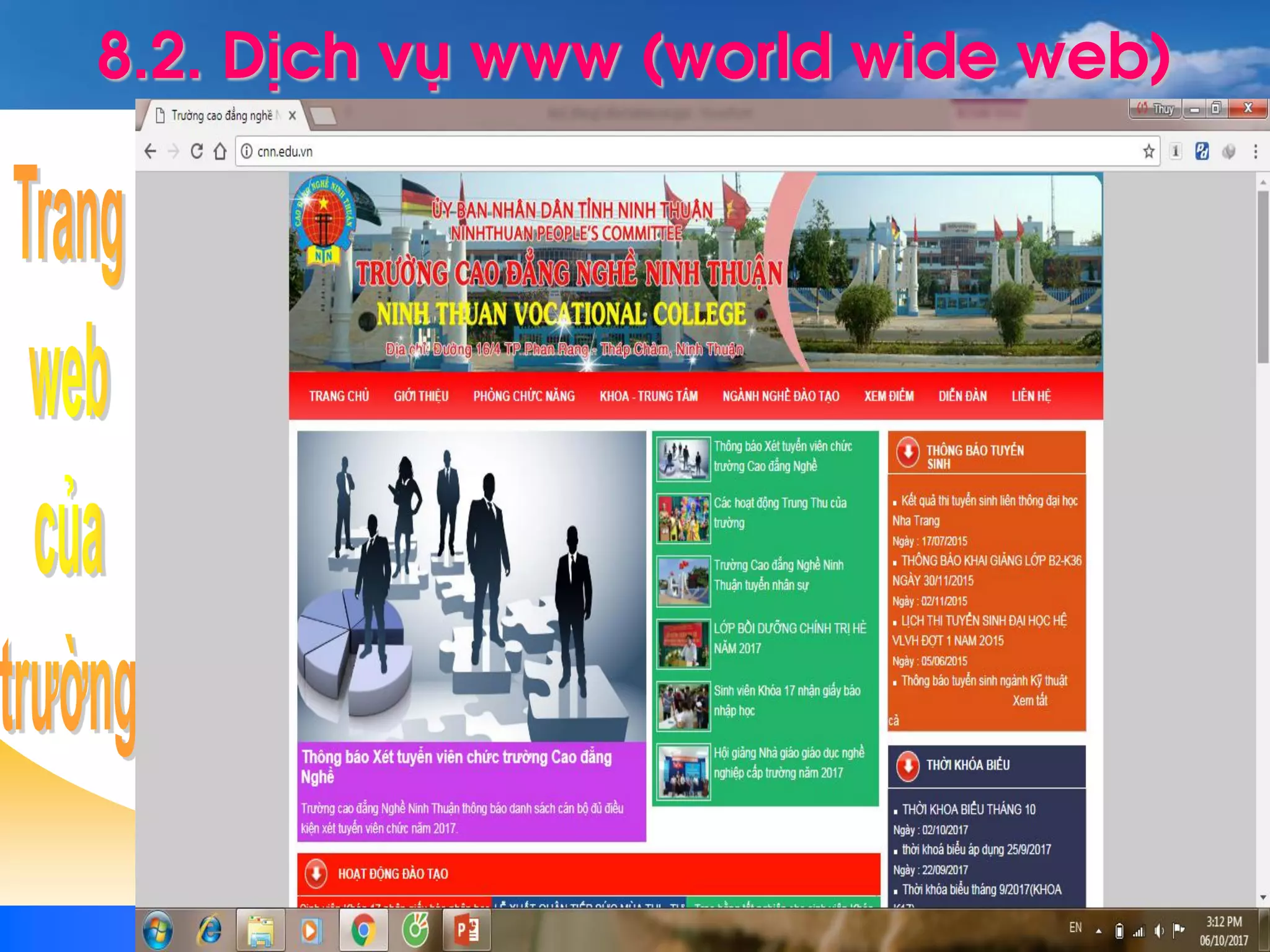Click the EN language indicator
Screen dimensions: 1270x952
pos(1075,928)
